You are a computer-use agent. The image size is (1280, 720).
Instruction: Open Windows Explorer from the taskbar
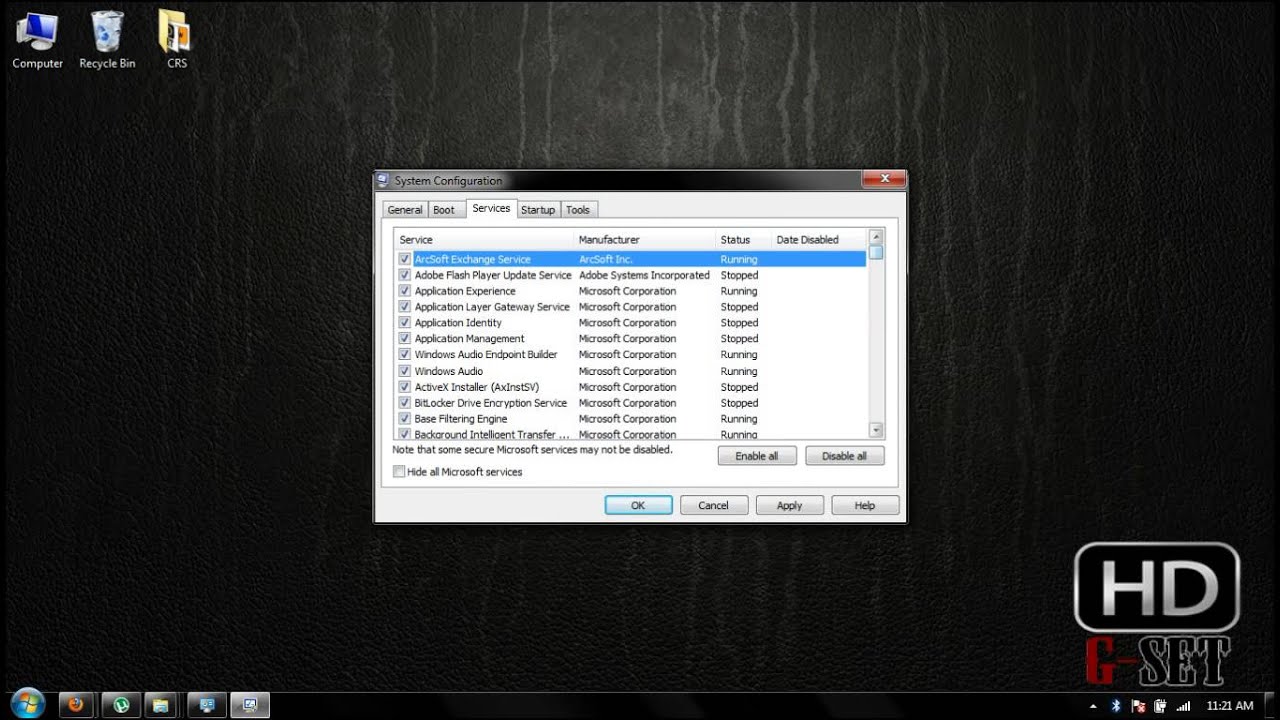163,705
